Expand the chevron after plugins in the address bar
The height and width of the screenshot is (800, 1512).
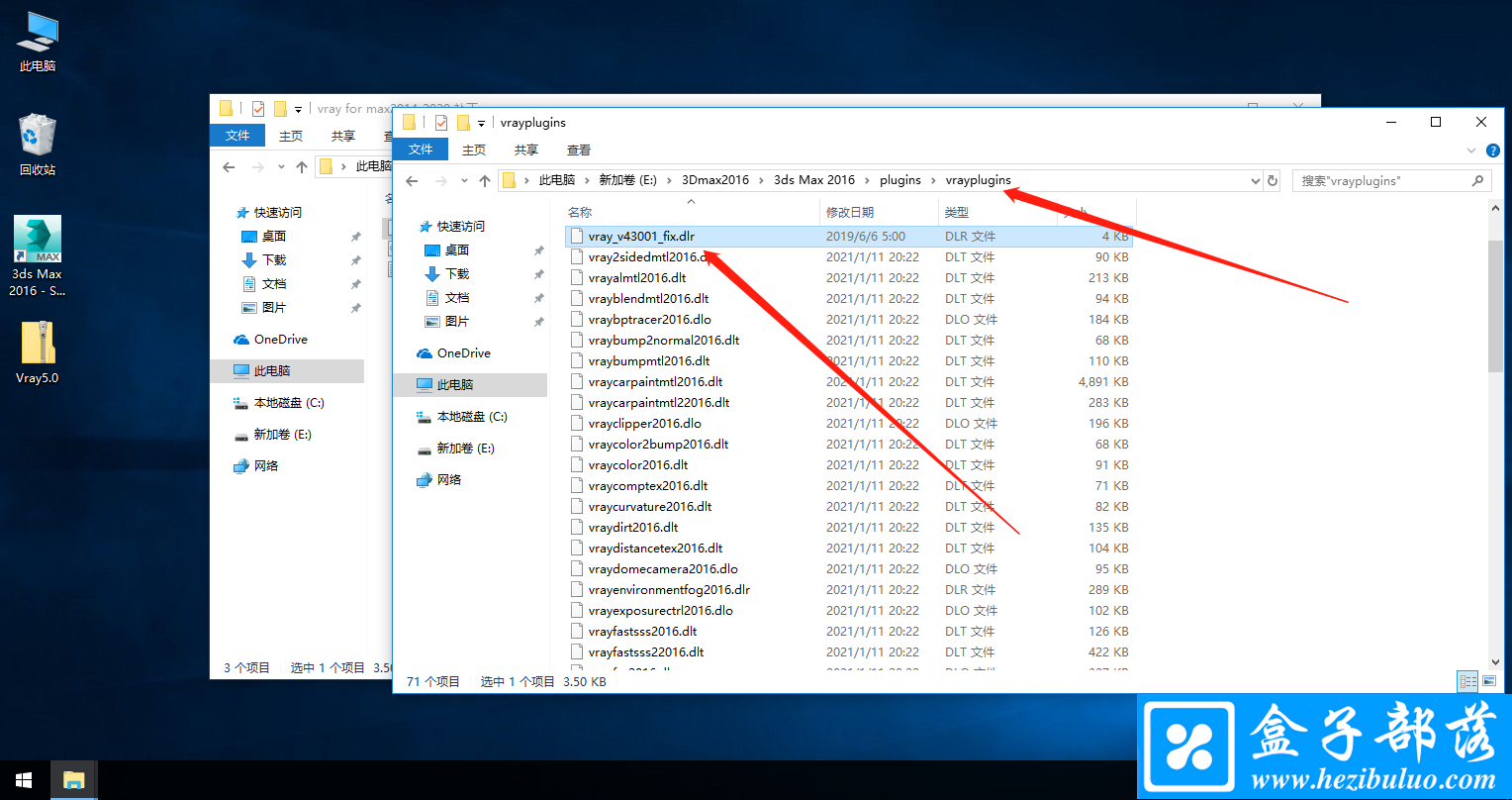(x=933, y=180)
